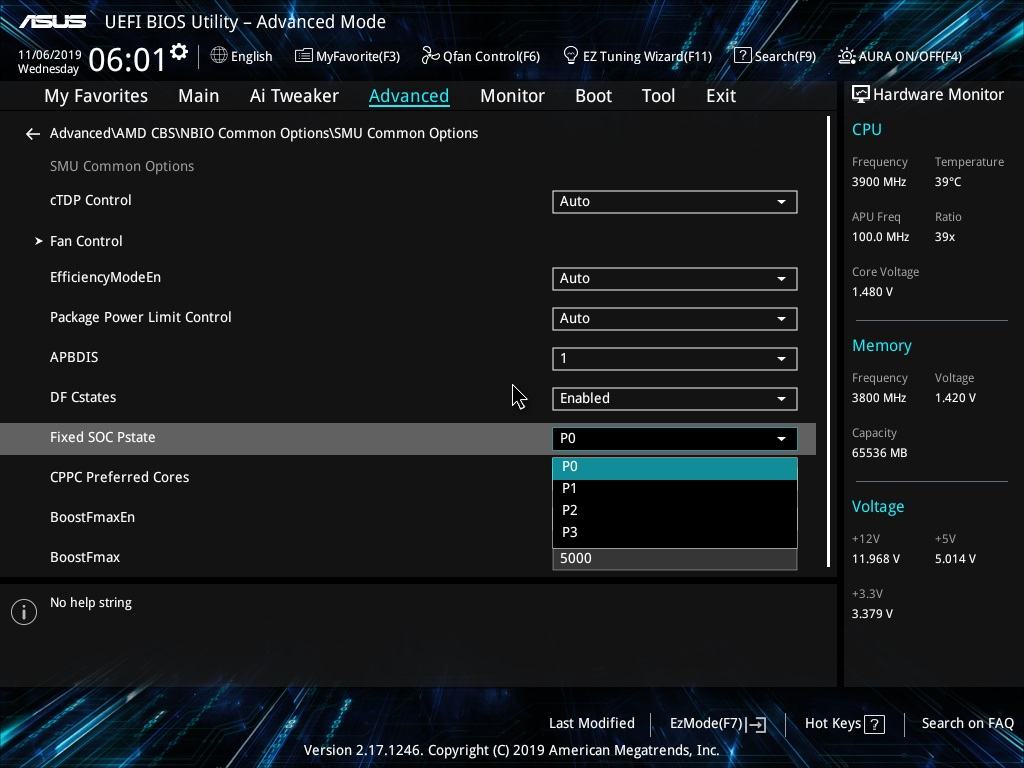1024x768 pixels.
Task: Switch to the Main tab
Action: (199, 96)
